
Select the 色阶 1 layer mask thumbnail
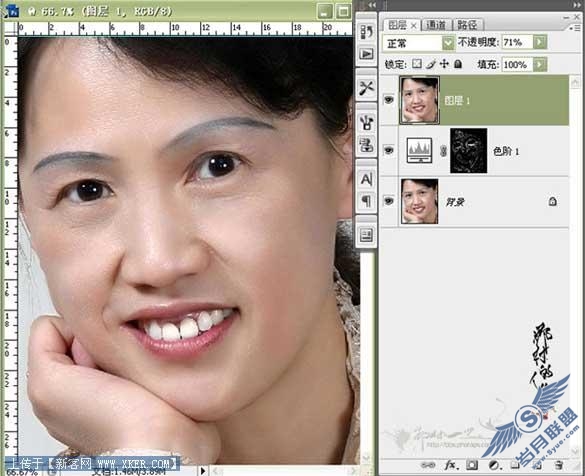point(469,151)
